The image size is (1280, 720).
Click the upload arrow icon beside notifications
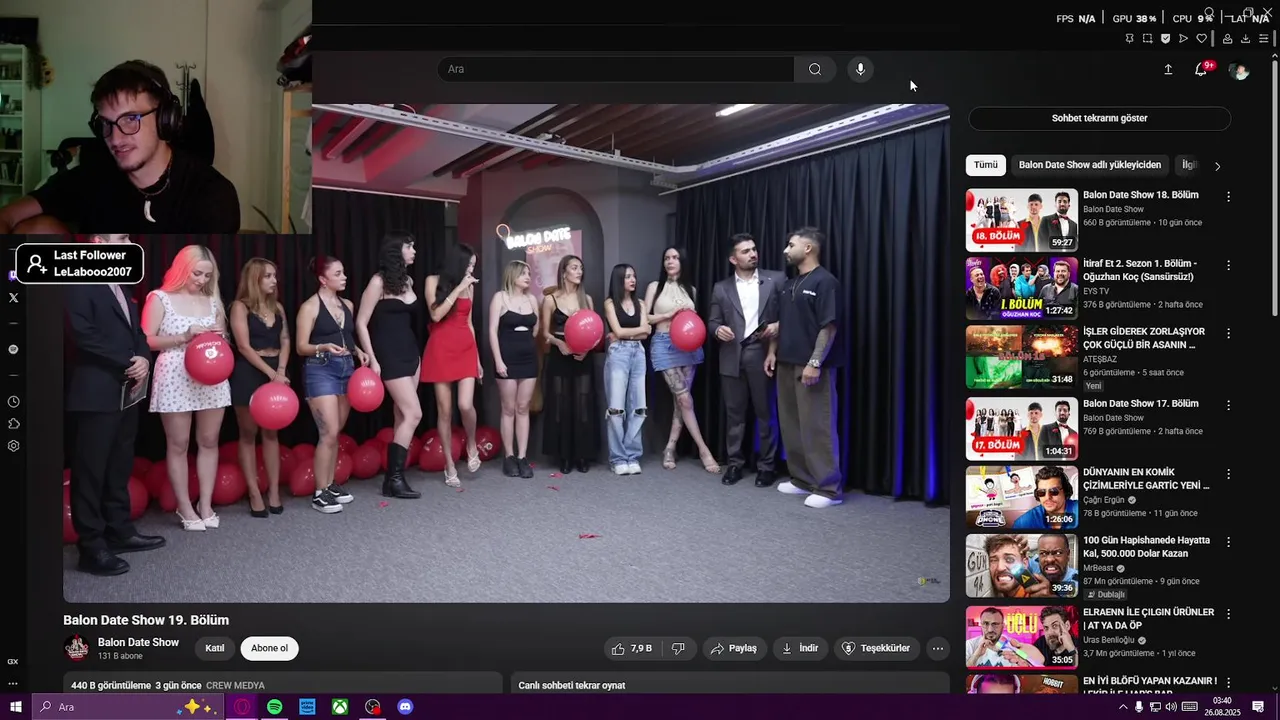click(1168, 69)
